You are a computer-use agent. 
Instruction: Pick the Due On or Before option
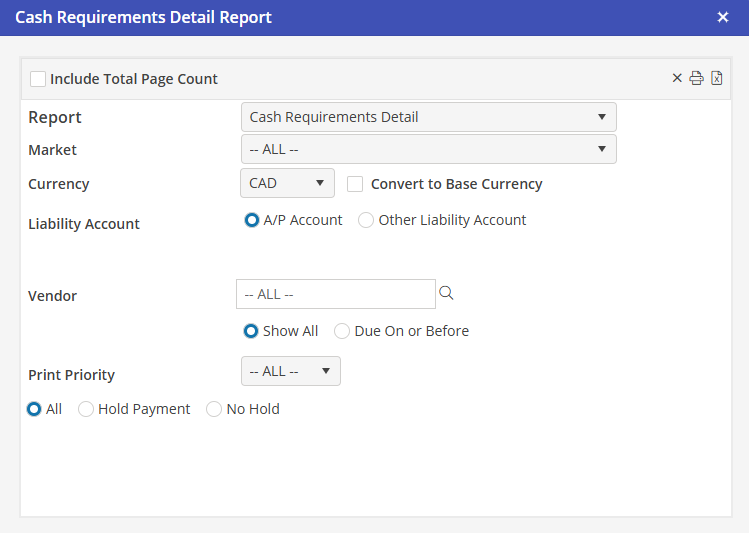[x=342, y=331]
